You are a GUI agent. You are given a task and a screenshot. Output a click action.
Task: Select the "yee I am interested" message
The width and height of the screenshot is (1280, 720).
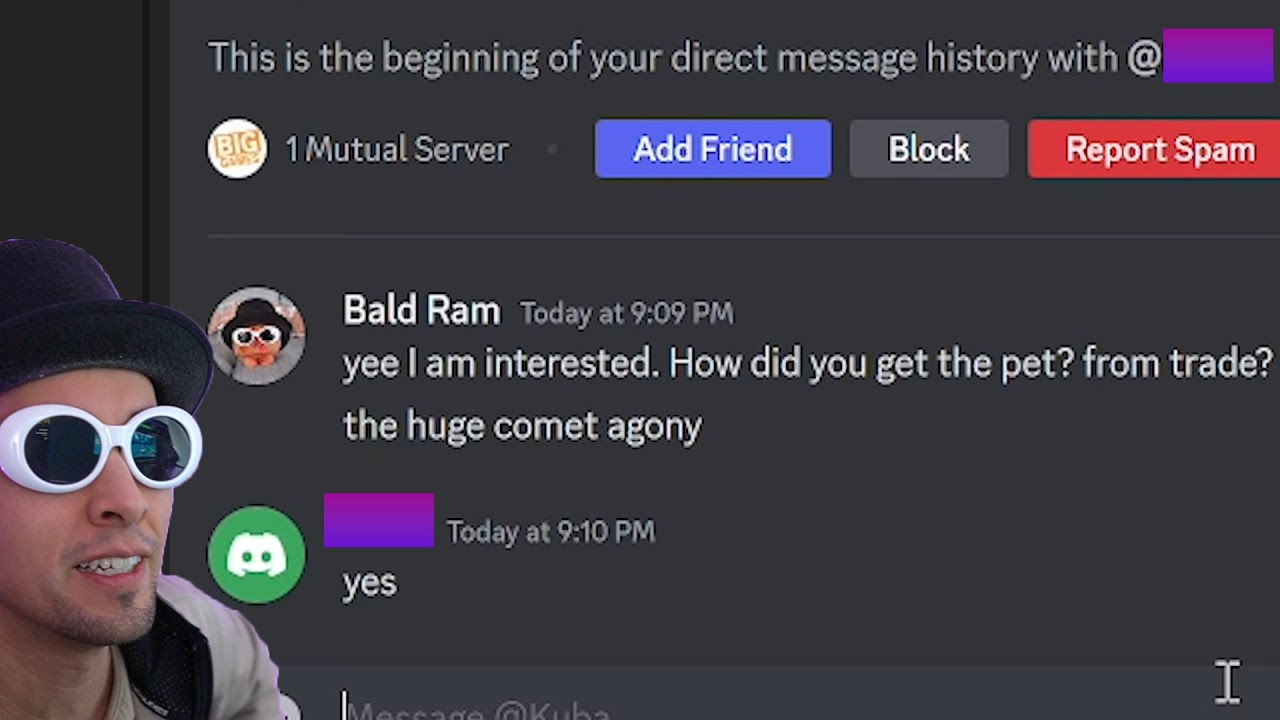pos(807,363)
